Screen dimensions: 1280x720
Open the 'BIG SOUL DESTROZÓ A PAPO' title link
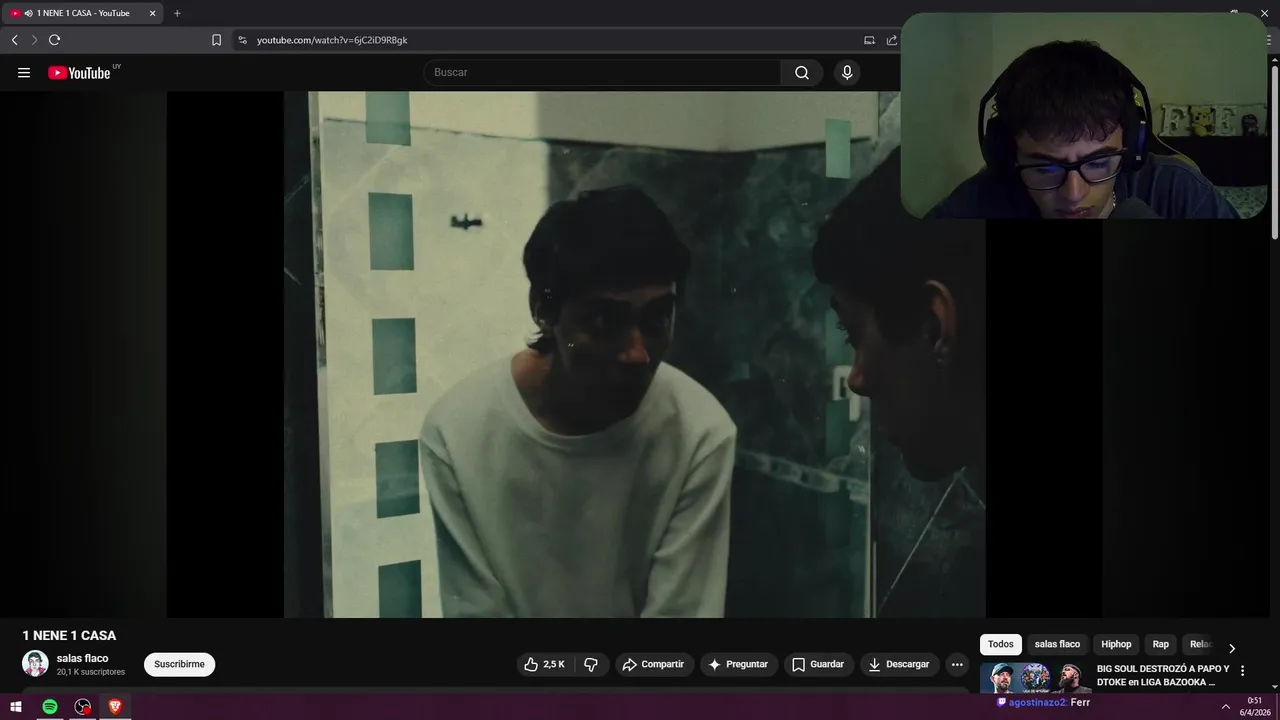[x=1163, y=675]
